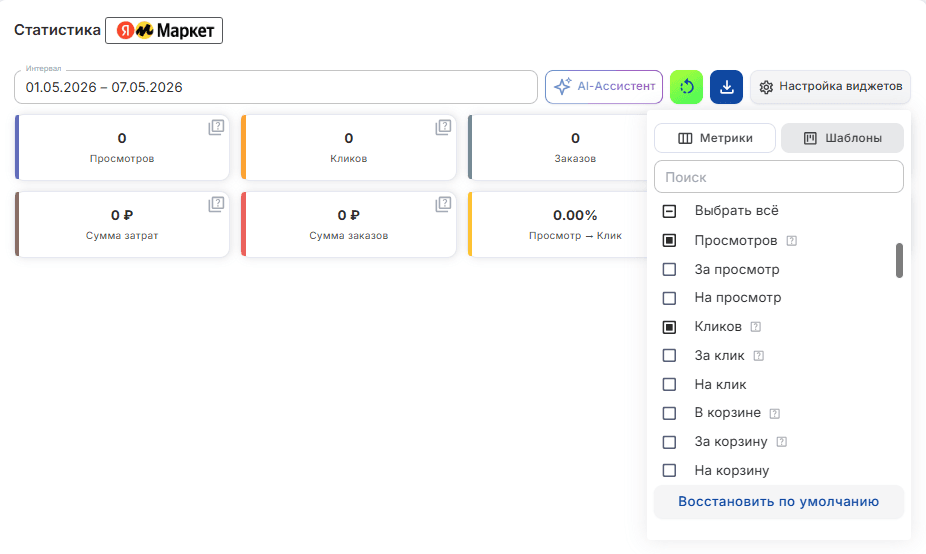Click the blue download report icon

point(726,87)
